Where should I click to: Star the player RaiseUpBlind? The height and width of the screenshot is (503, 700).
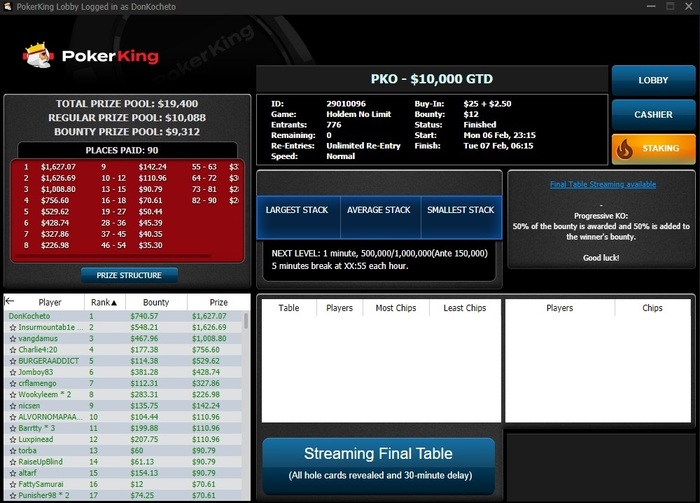[13, 462]
